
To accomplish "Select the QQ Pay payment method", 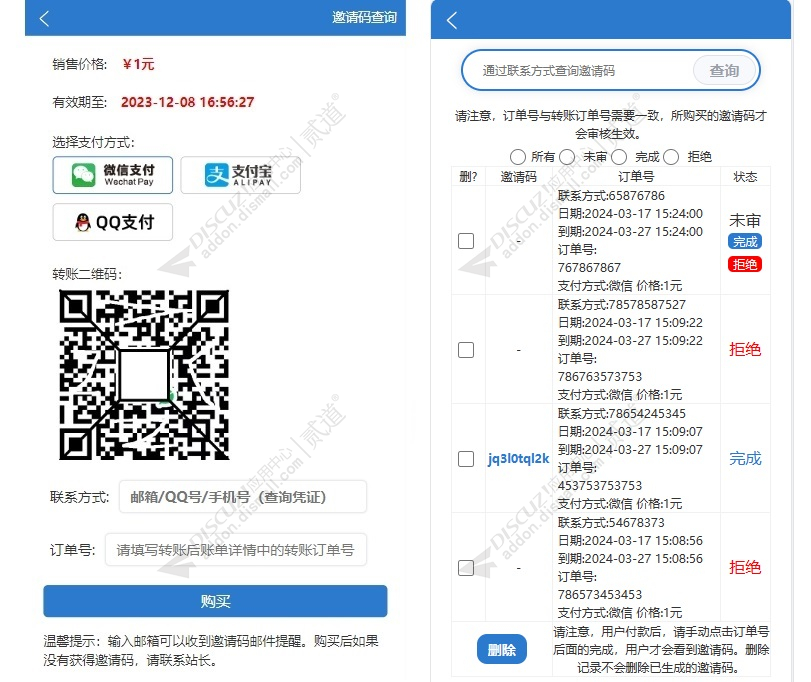I will coord(112,222).
